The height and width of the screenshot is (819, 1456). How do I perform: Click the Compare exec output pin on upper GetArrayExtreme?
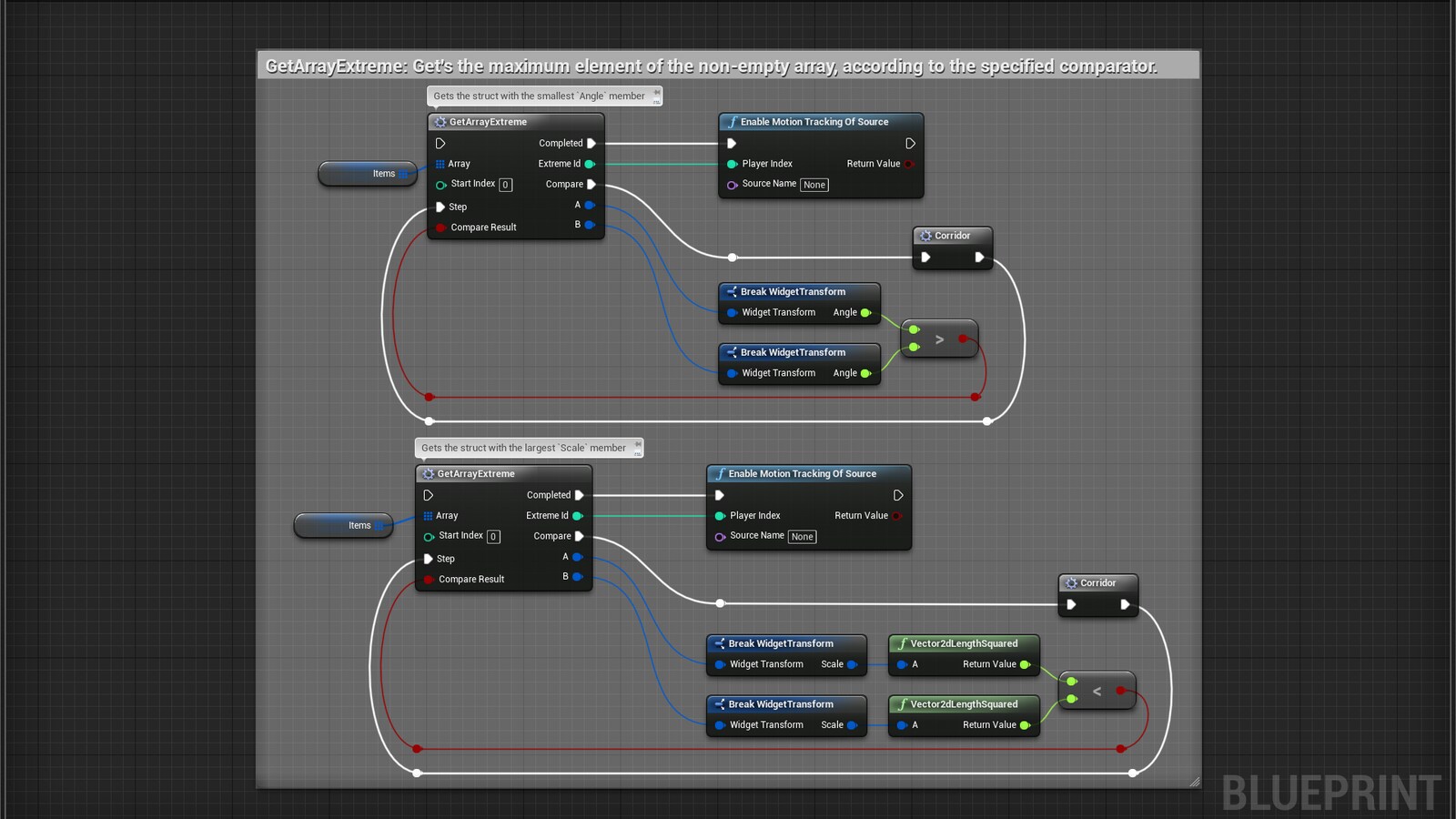coord(591,184)
